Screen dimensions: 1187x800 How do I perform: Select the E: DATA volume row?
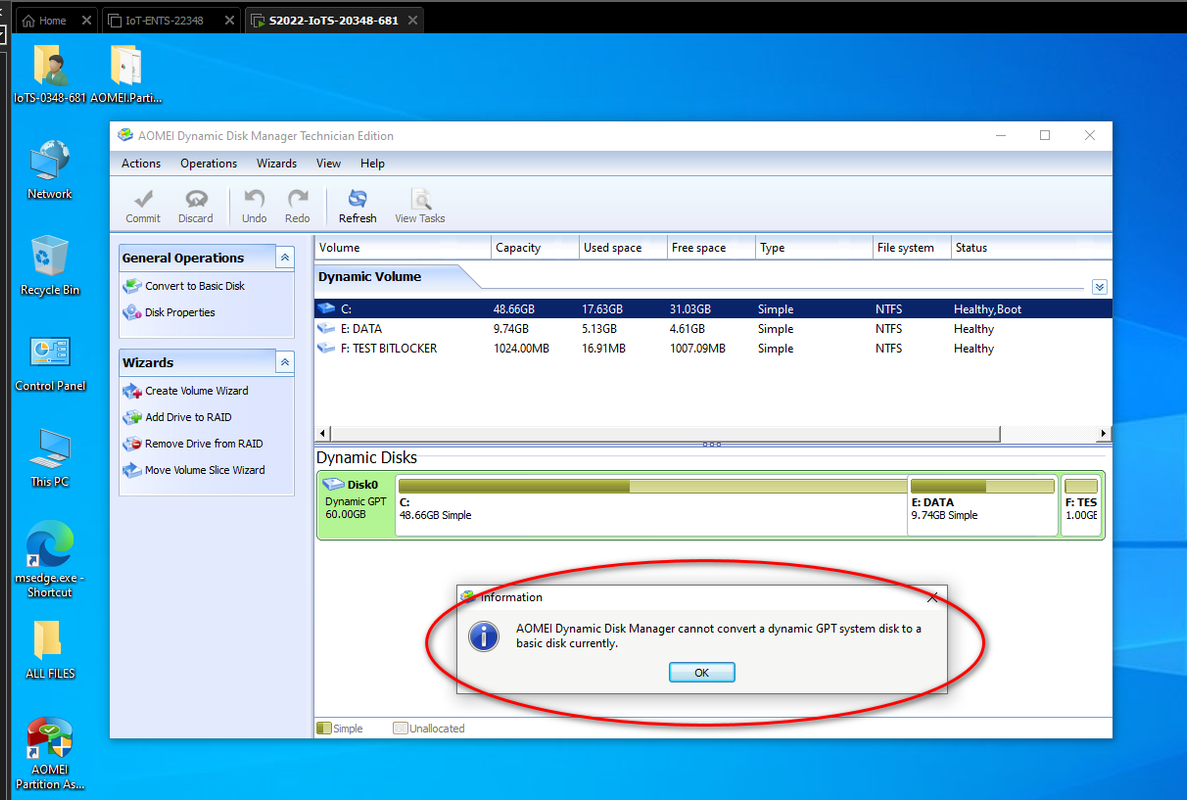pyautogui.click(x=713, y=328)
